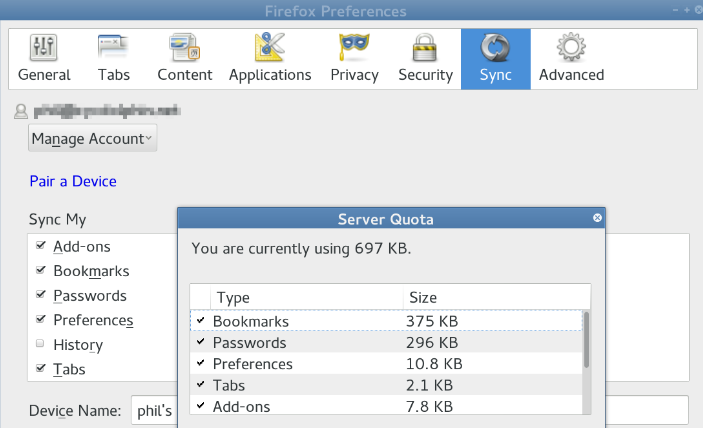This screenshot has height=428, width=703.
Task: Toggle the Passwords sync checkbox
Action: pyautogui.click(x=40, y=294)
